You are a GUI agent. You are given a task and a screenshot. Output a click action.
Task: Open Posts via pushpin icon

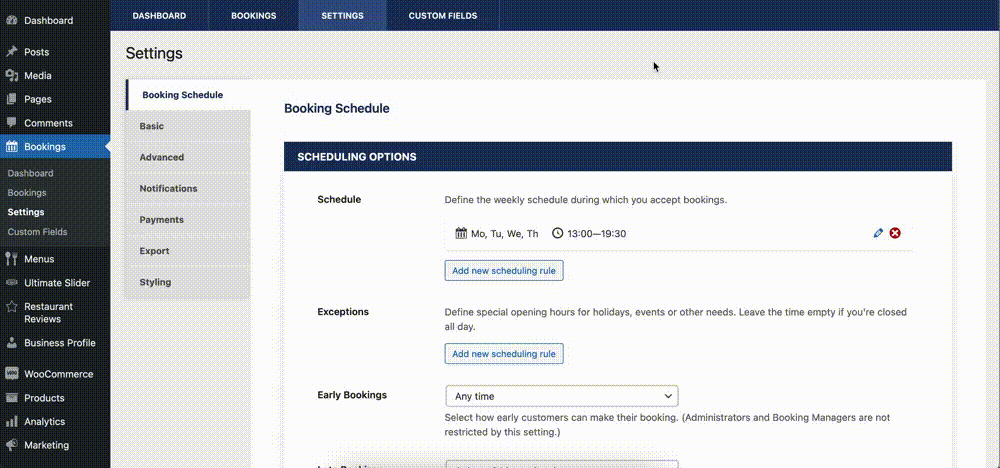pyautogui.click(x=11, y=52)
